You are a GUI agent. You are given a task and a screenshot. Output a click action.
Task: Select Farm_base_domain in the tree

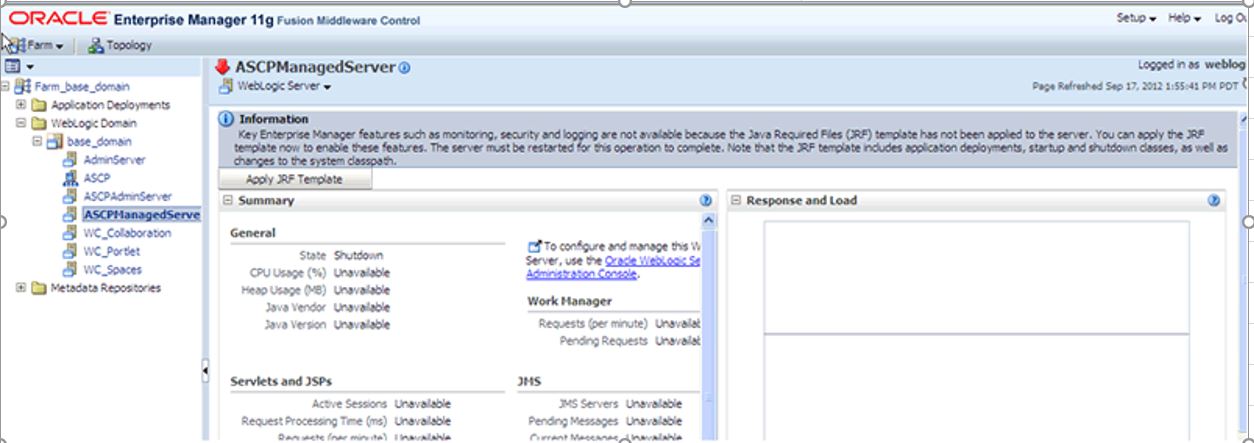[82, 87]
